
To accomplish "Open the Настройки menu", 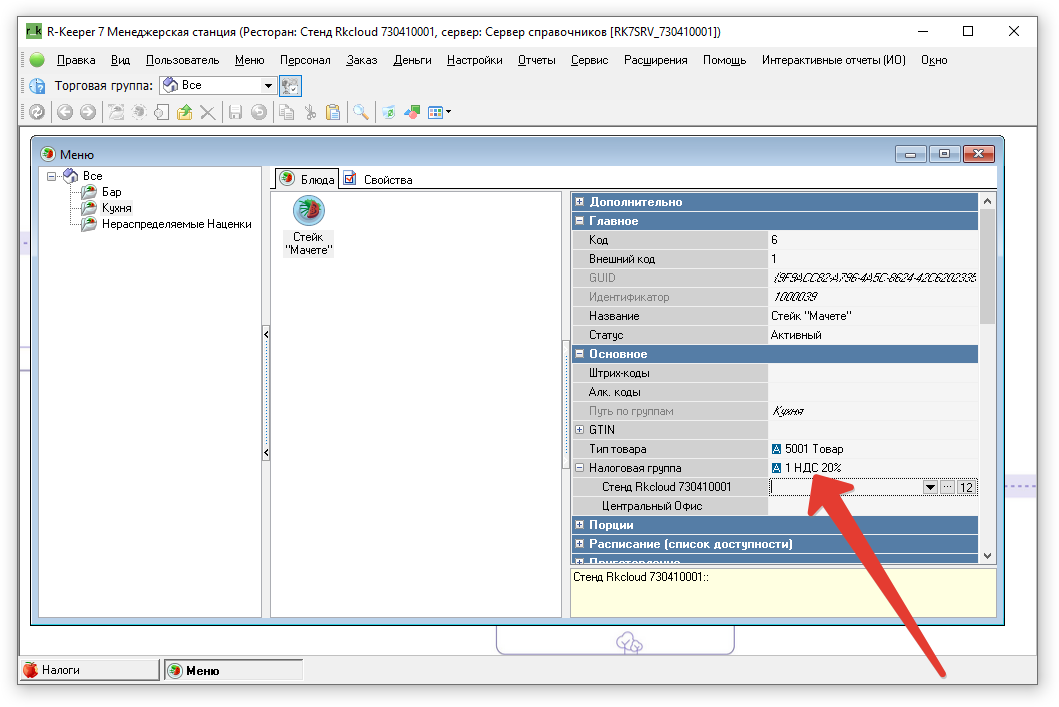I will [x=474, y=60].
